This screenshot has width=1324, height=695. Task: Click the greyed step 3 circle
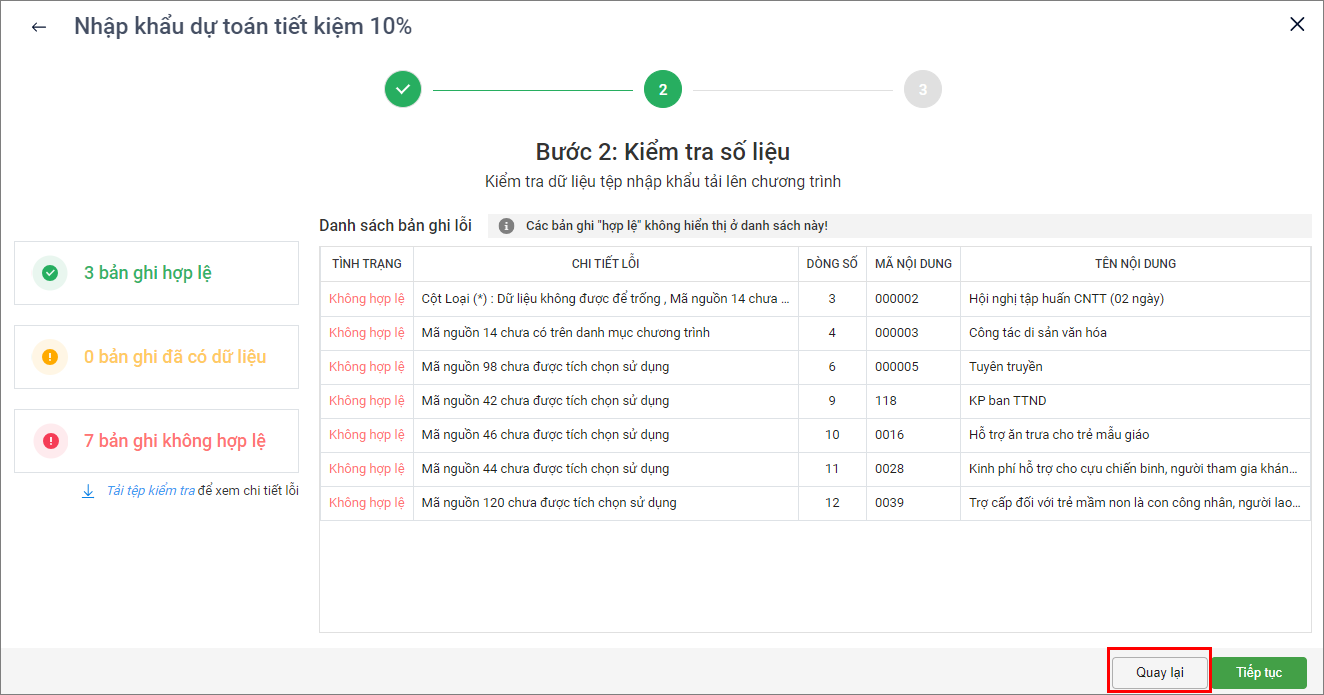tap(922, 89)
